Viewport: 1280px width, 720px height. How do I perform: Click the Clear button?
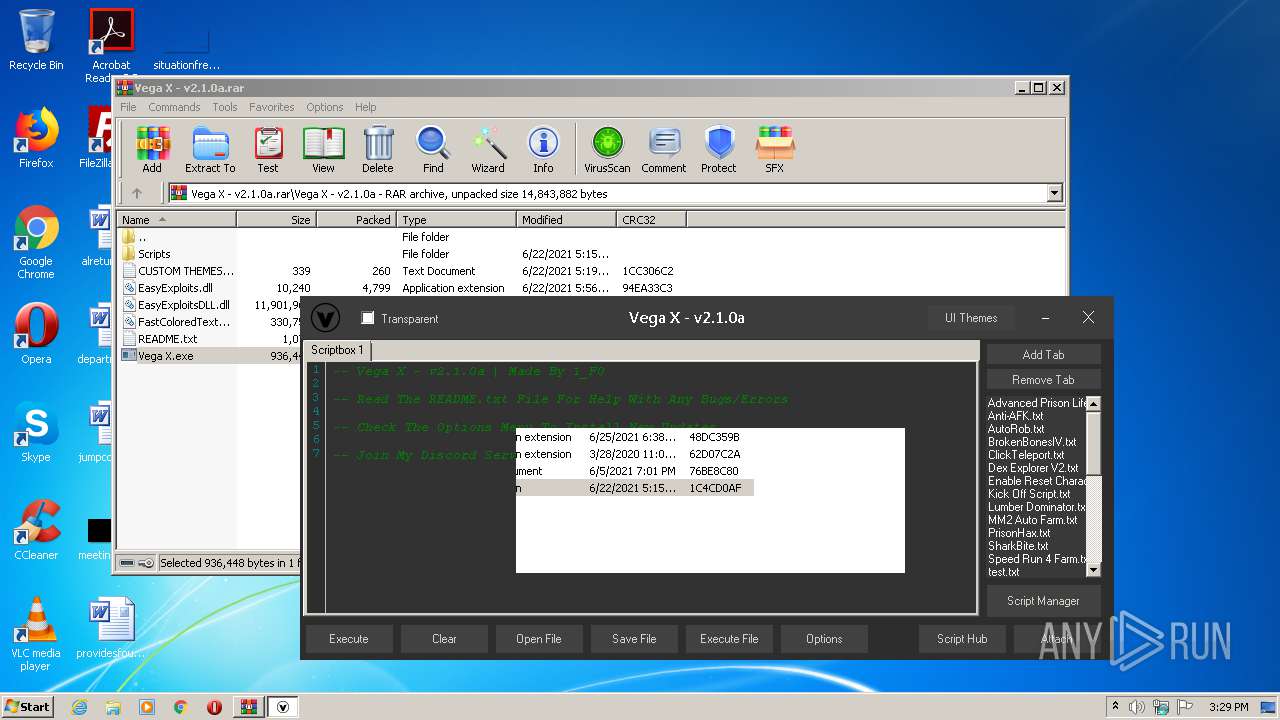coord(444,638)
